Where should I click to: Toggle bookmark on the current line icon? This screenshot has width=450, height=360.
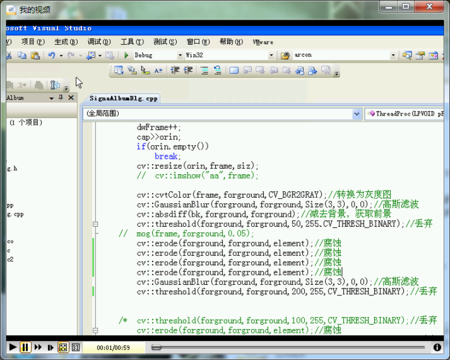click(234, 70)
